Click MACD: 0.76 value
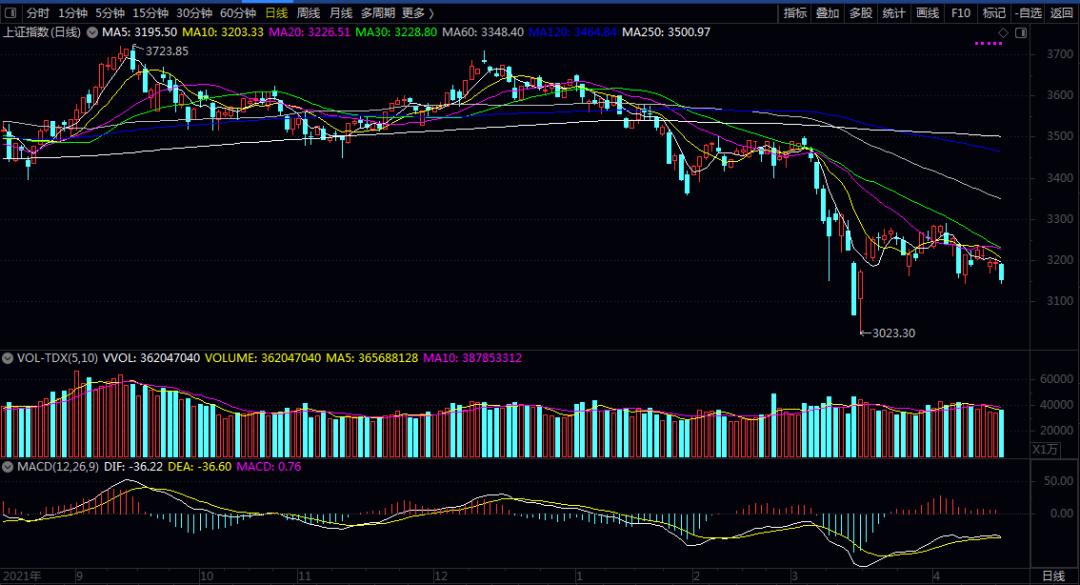Viewport: 1080px width, 585px height. (x=269, y=466)
